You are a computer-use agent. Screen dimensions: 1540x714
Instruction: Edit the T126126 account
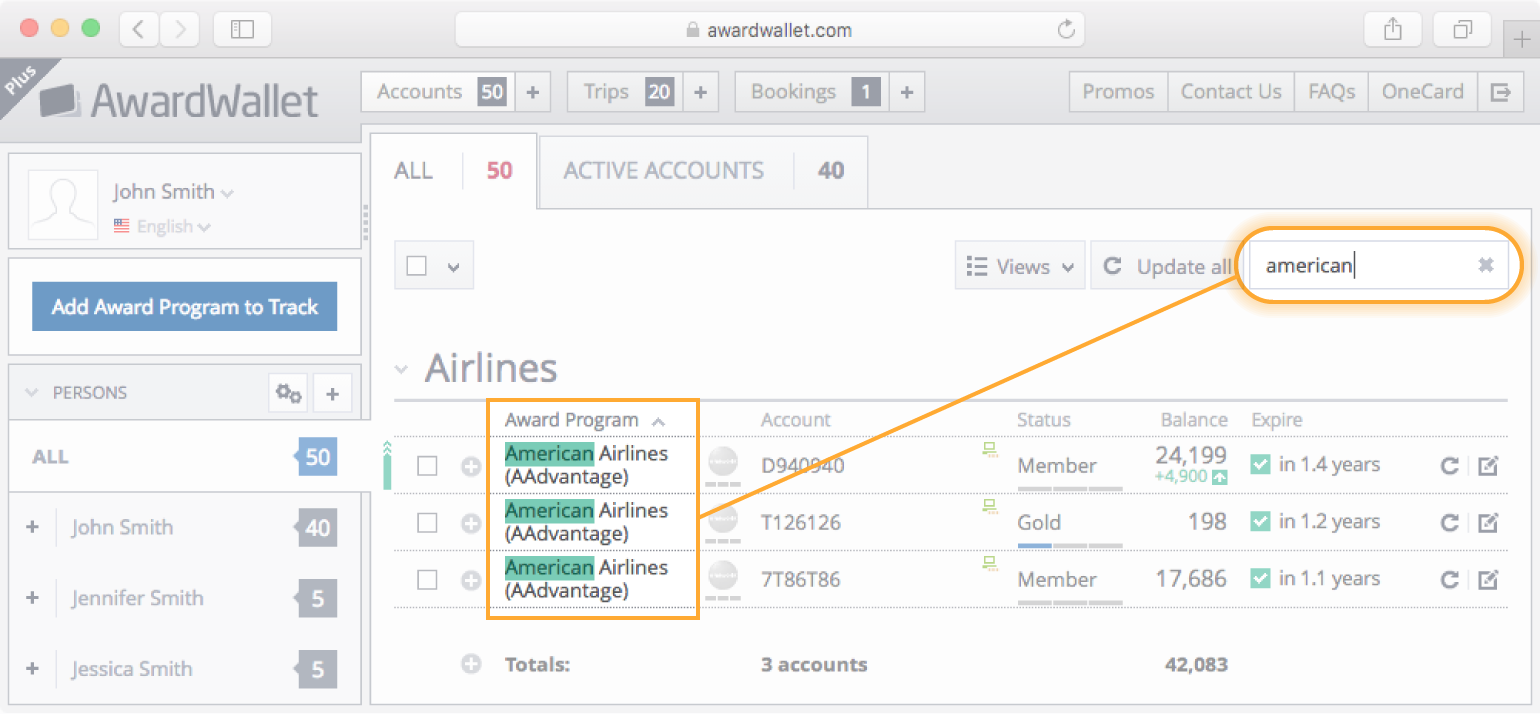(x=1488, y=522)
